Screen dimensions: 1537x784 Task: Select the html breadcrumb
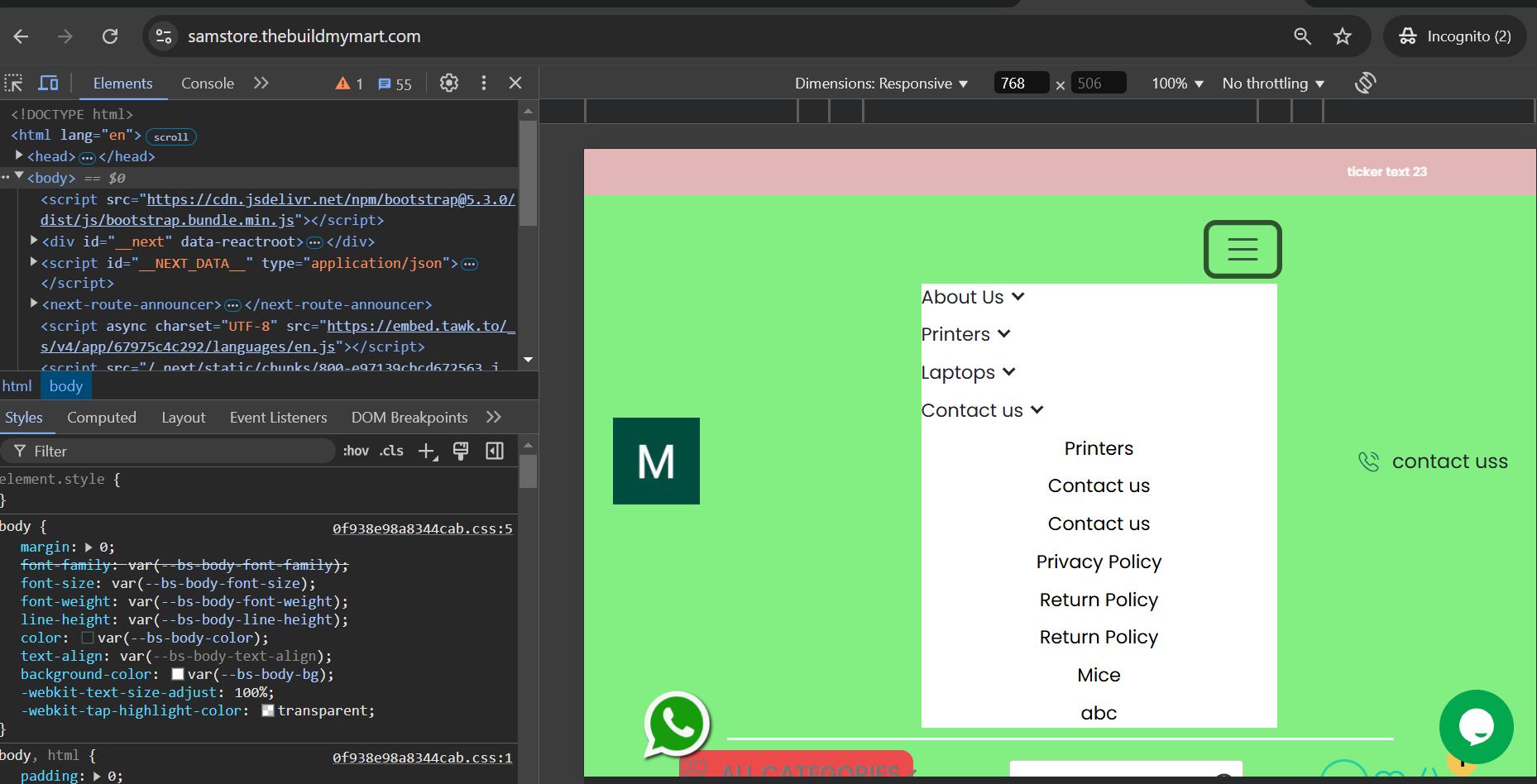[x=17, y=386]
